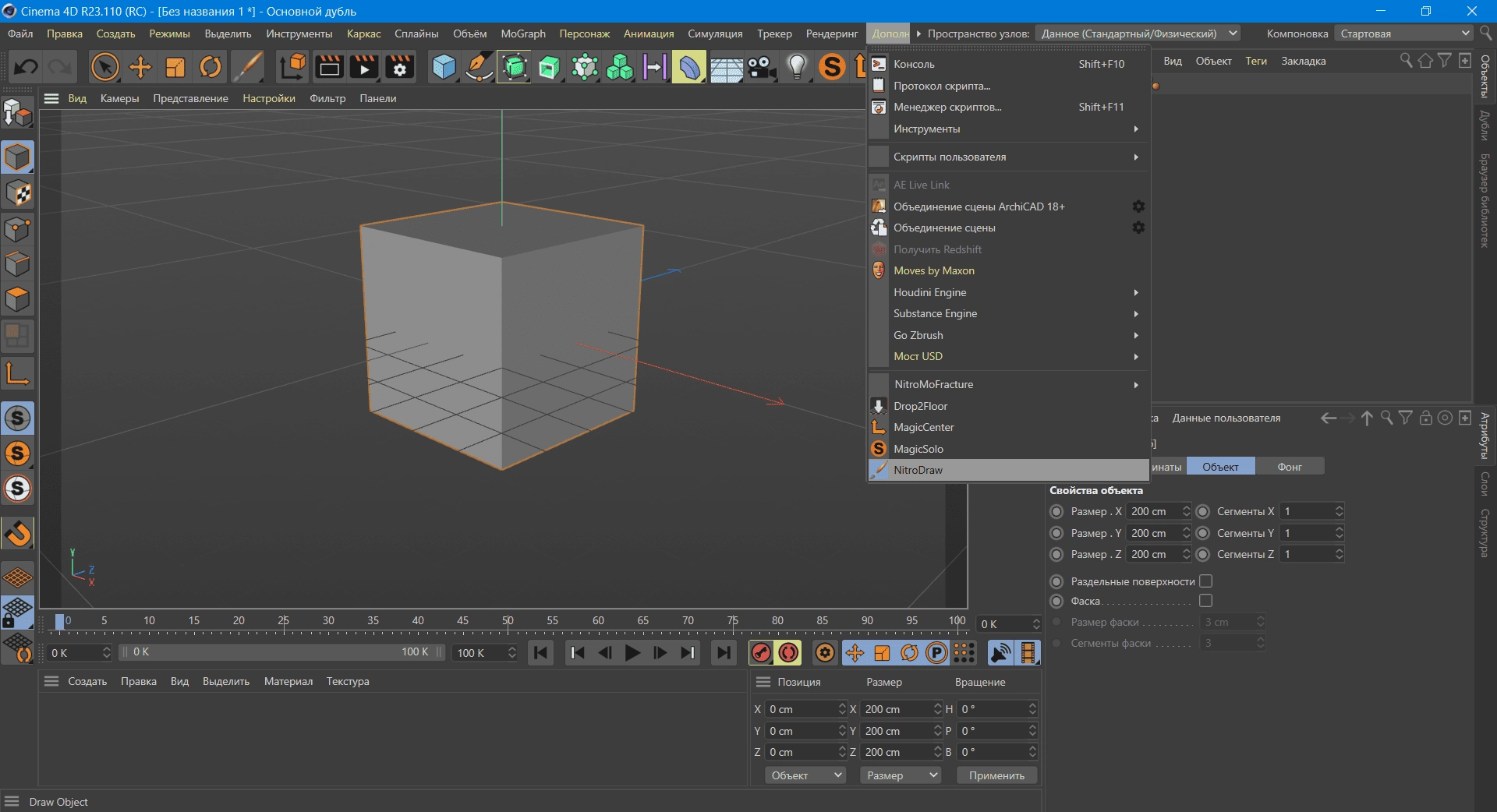Toggle Segments Y animation dot
The image size is (1497, 812).
coord(1203,533)
